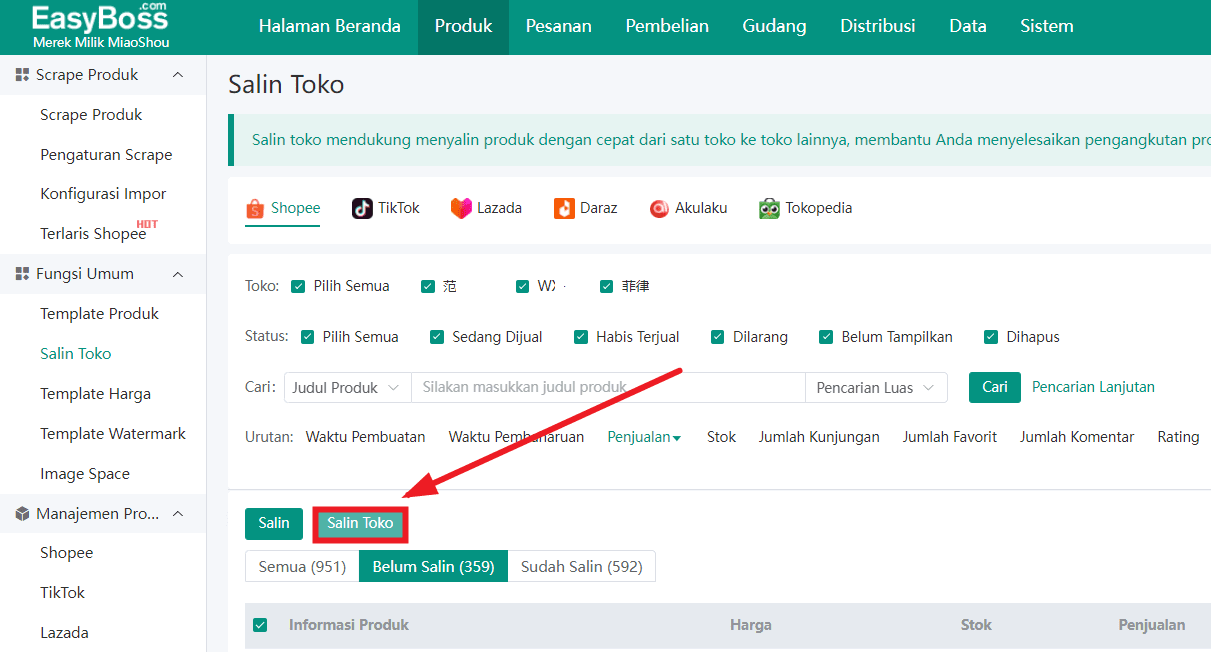1211x652 pixels.
Task: Sort by Waktu Pembaharuan
Action: [516, 437]
